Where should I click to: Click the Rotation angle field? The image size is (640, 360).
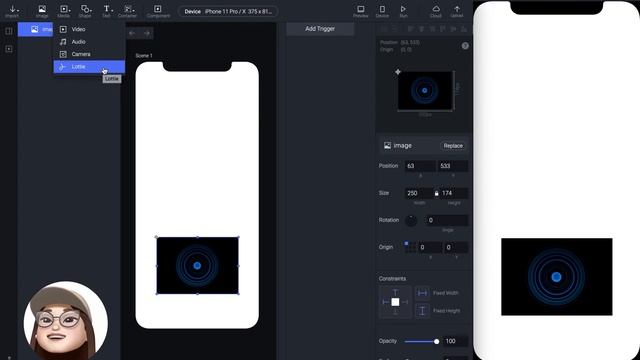point(447,220)
